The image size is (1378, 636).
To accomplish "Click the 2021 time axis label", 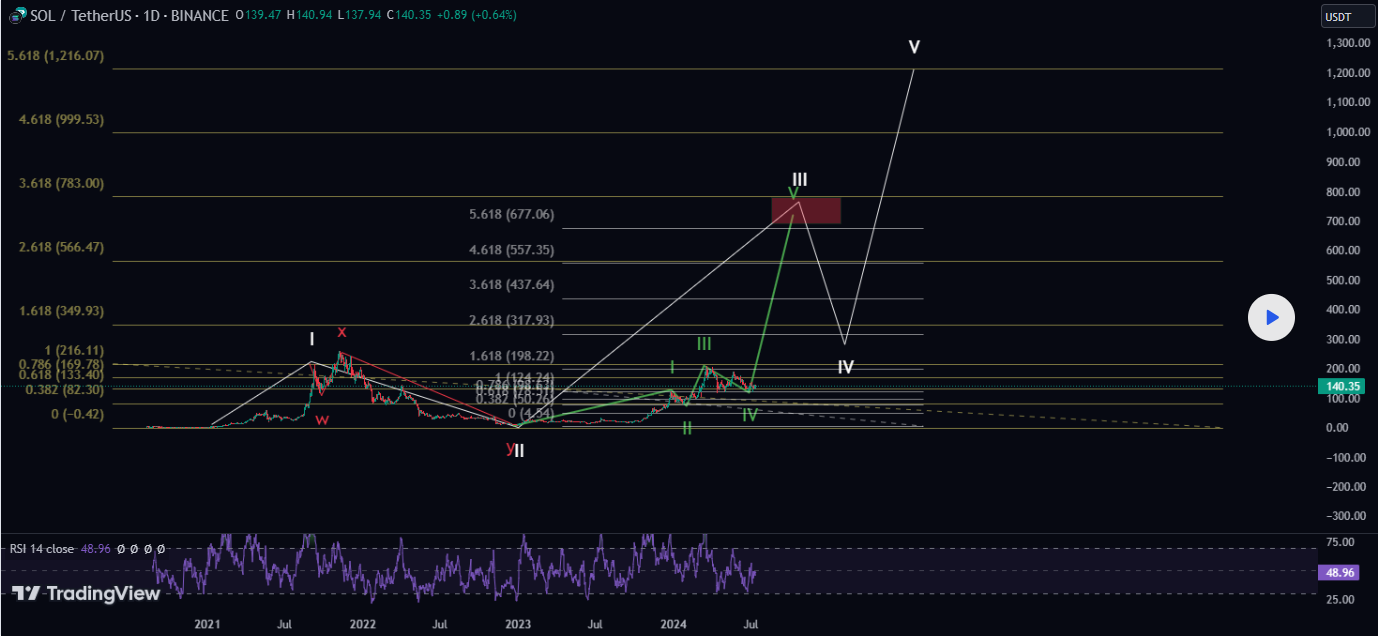I will pyautogui.click(x=207, y=624).
